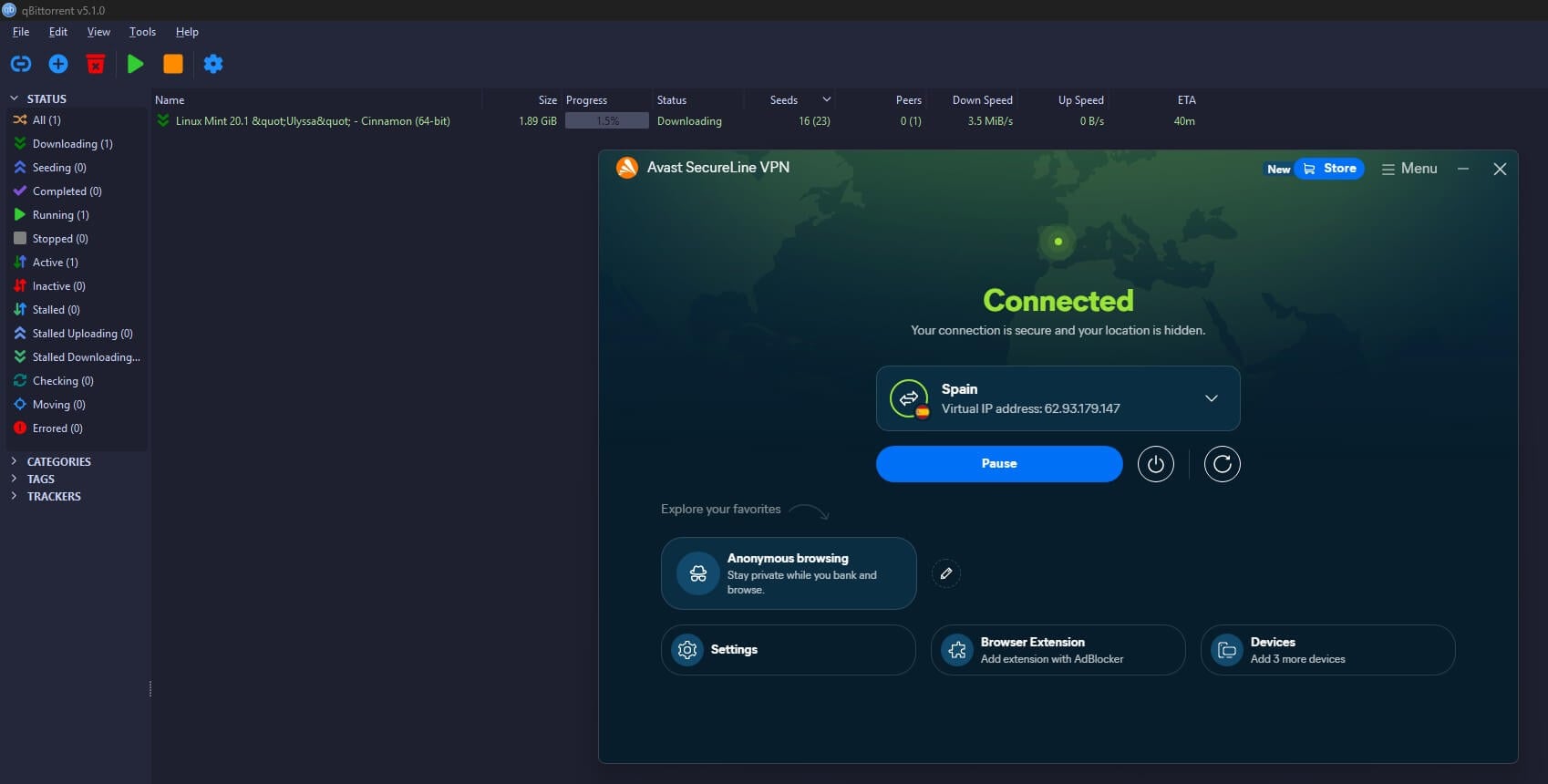
Task: Click the sidebar splitter handle in qBittorrent
Action: click(x=150, y=689)
